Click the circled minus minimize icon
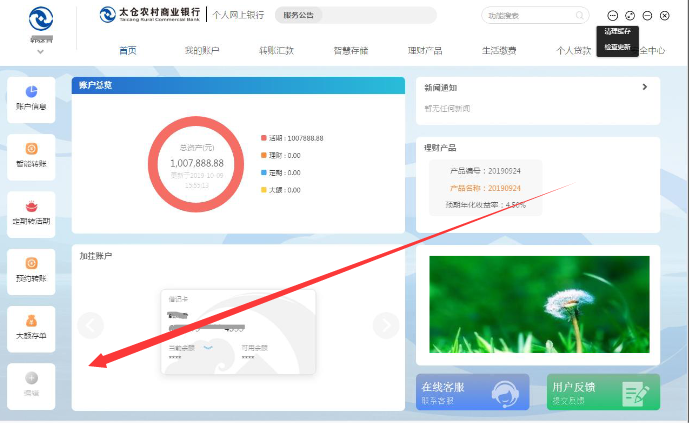 [x=647, y=16]
